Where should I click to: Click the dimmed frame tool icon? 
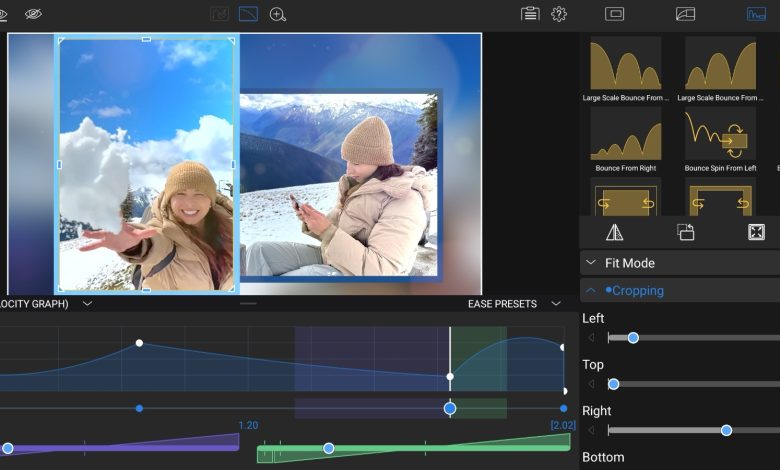tap(219, 14)
